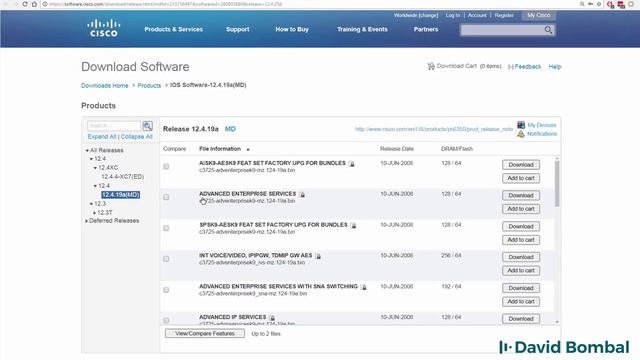Collapse the All Releases tree node
This screenshot has height=360, width=640.
click(87, 151)
